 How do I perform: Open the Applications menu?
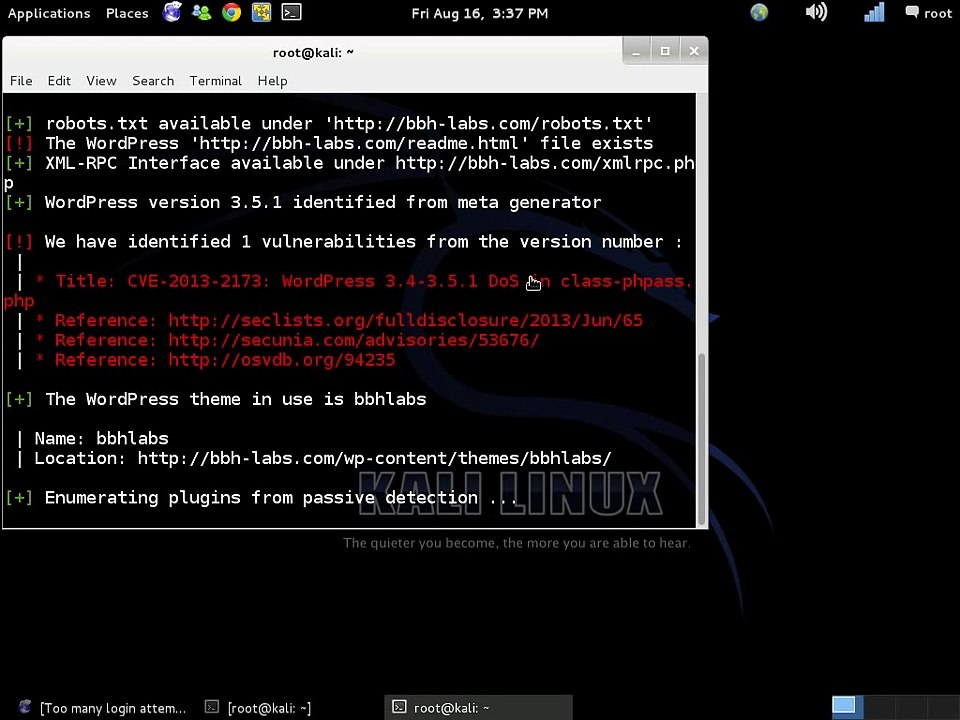(49, 13)
